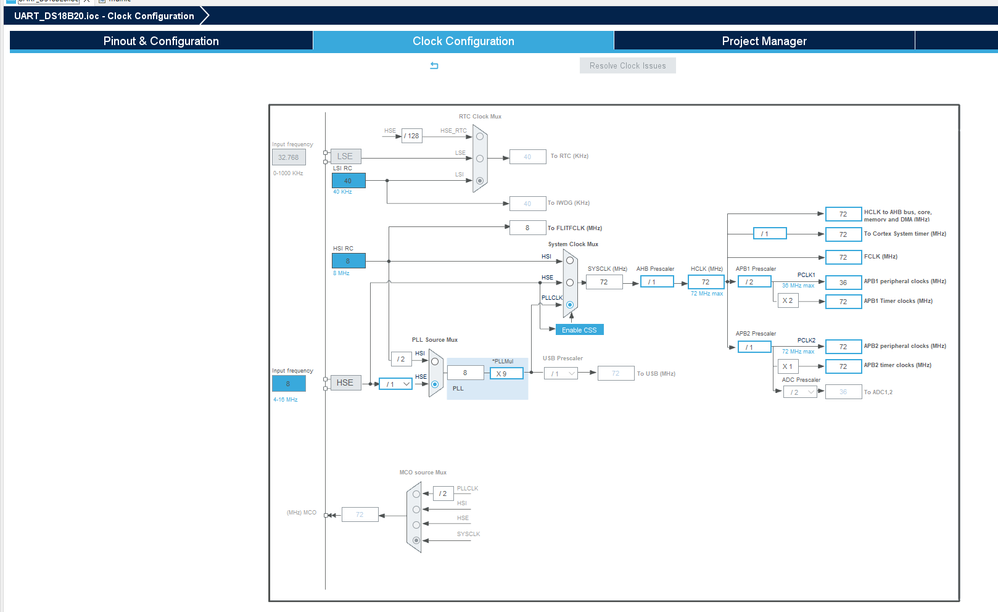Click the LSE oscillator block
998x612 pixels.
click(x=346, y=156)
